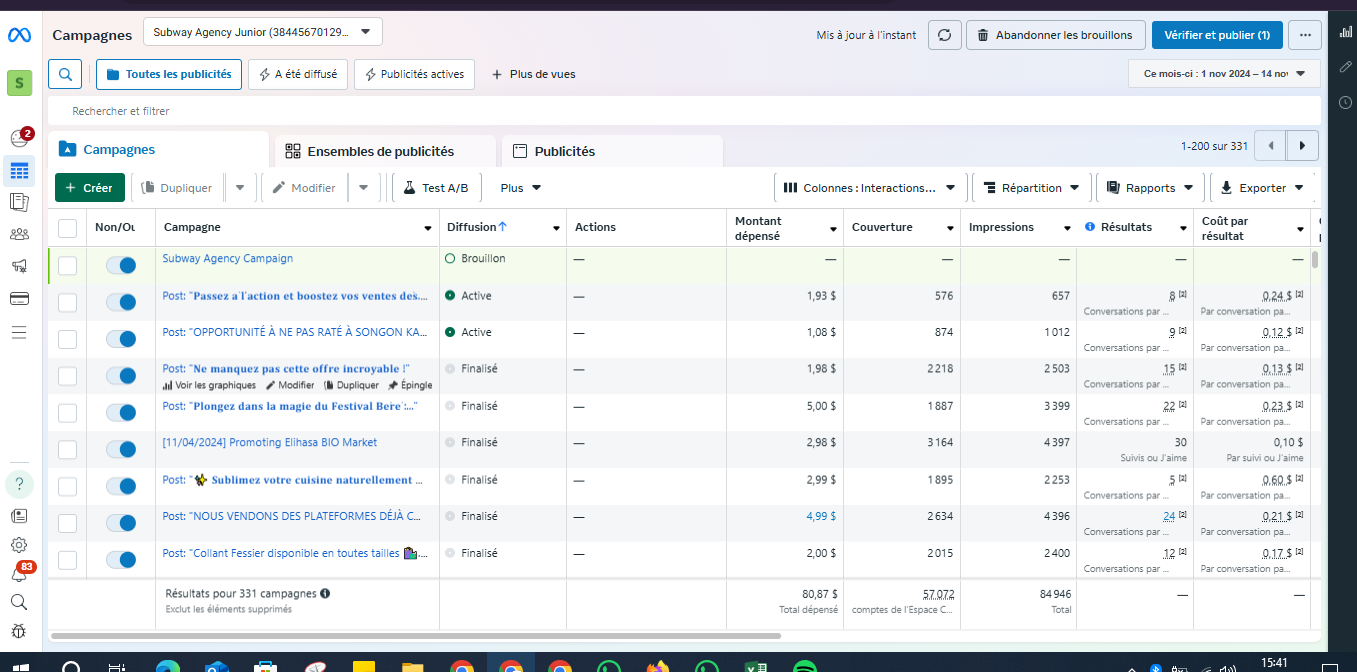
Task: Open the help question mark icon
Action: pyautogui.click(x=20, y=484)
